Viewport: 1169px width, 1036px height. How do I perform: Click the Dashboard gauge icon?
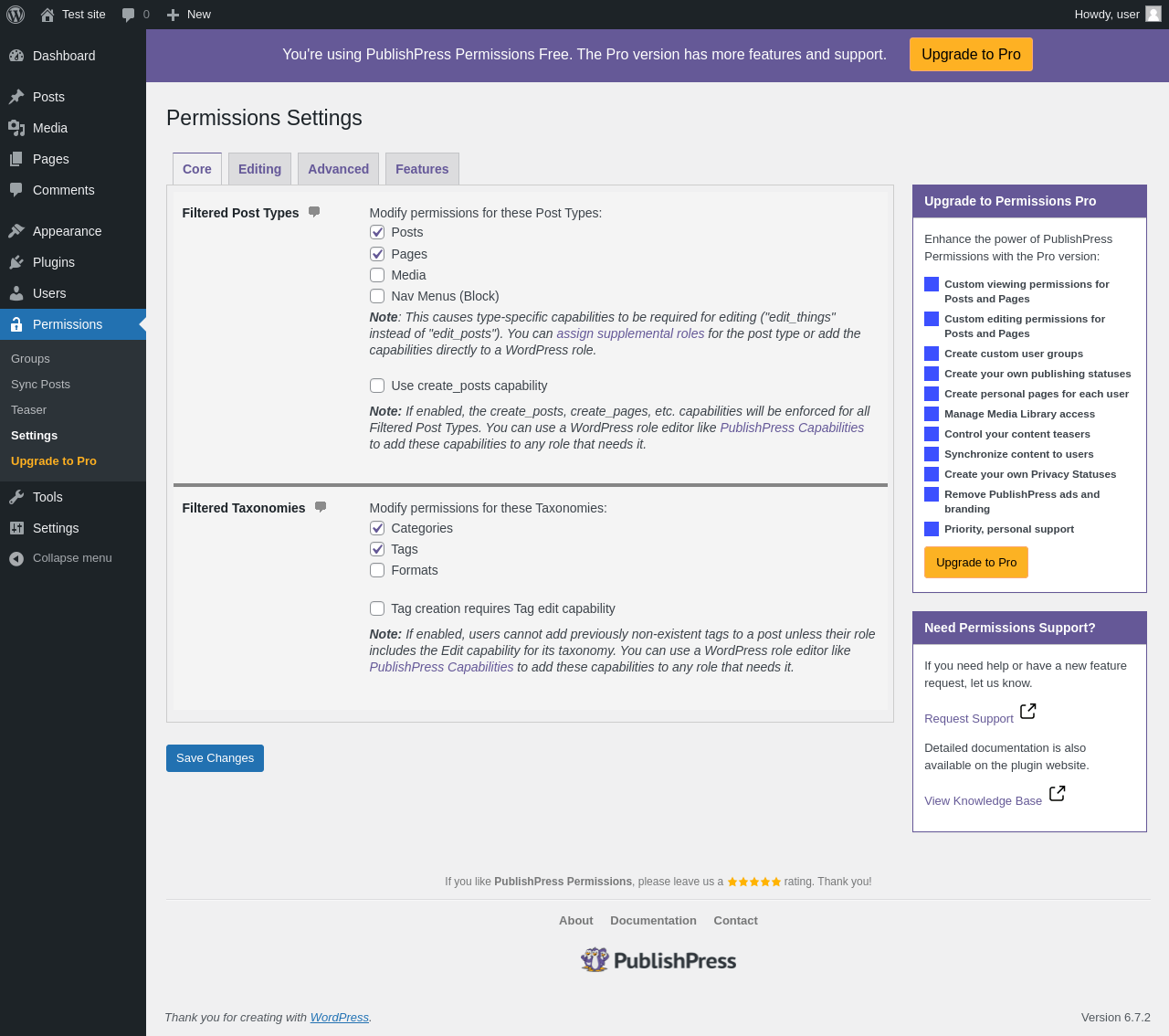pos(16,56)
